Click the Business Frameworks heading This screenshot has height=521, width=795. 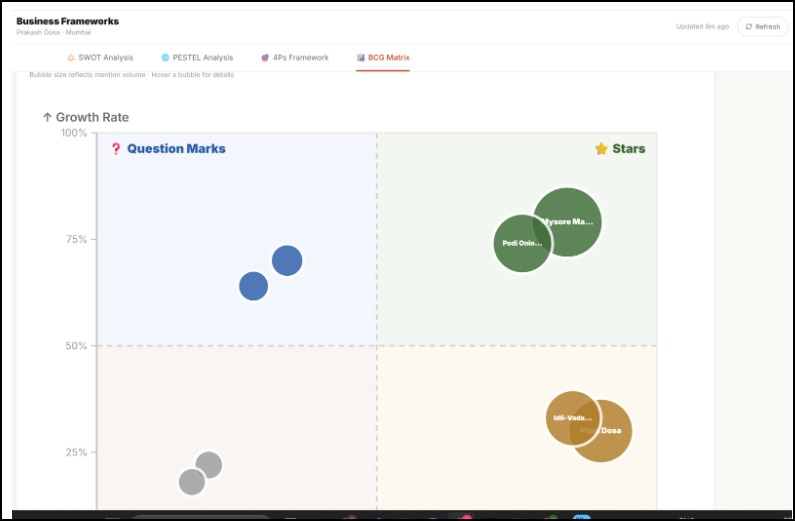click(x=67, y=21)
